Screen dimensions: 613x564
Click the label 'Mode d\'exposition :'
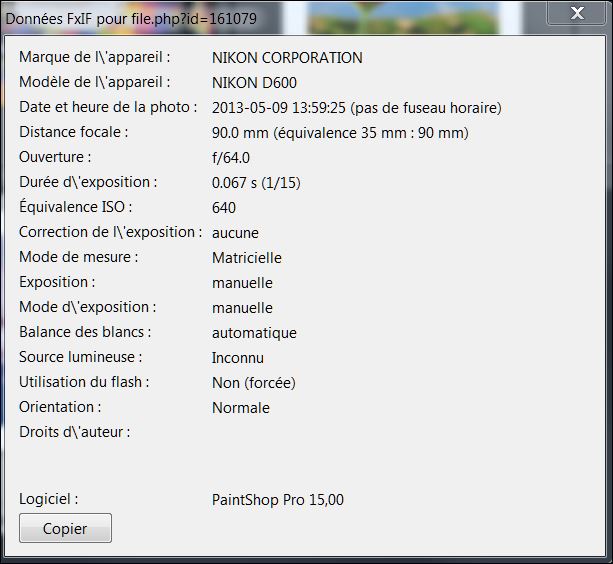coord(88,307)
